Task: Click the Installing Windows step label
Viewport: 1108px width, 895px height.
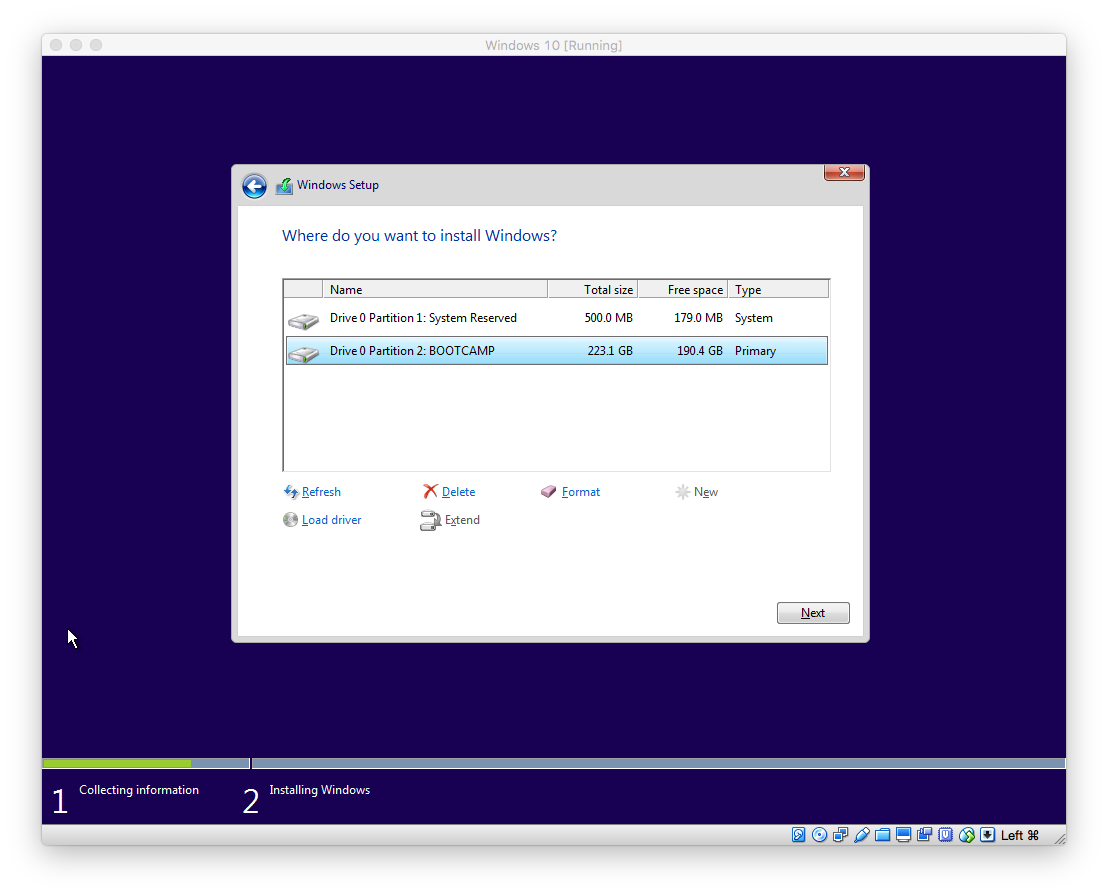Action: click(x=319, y=790)
